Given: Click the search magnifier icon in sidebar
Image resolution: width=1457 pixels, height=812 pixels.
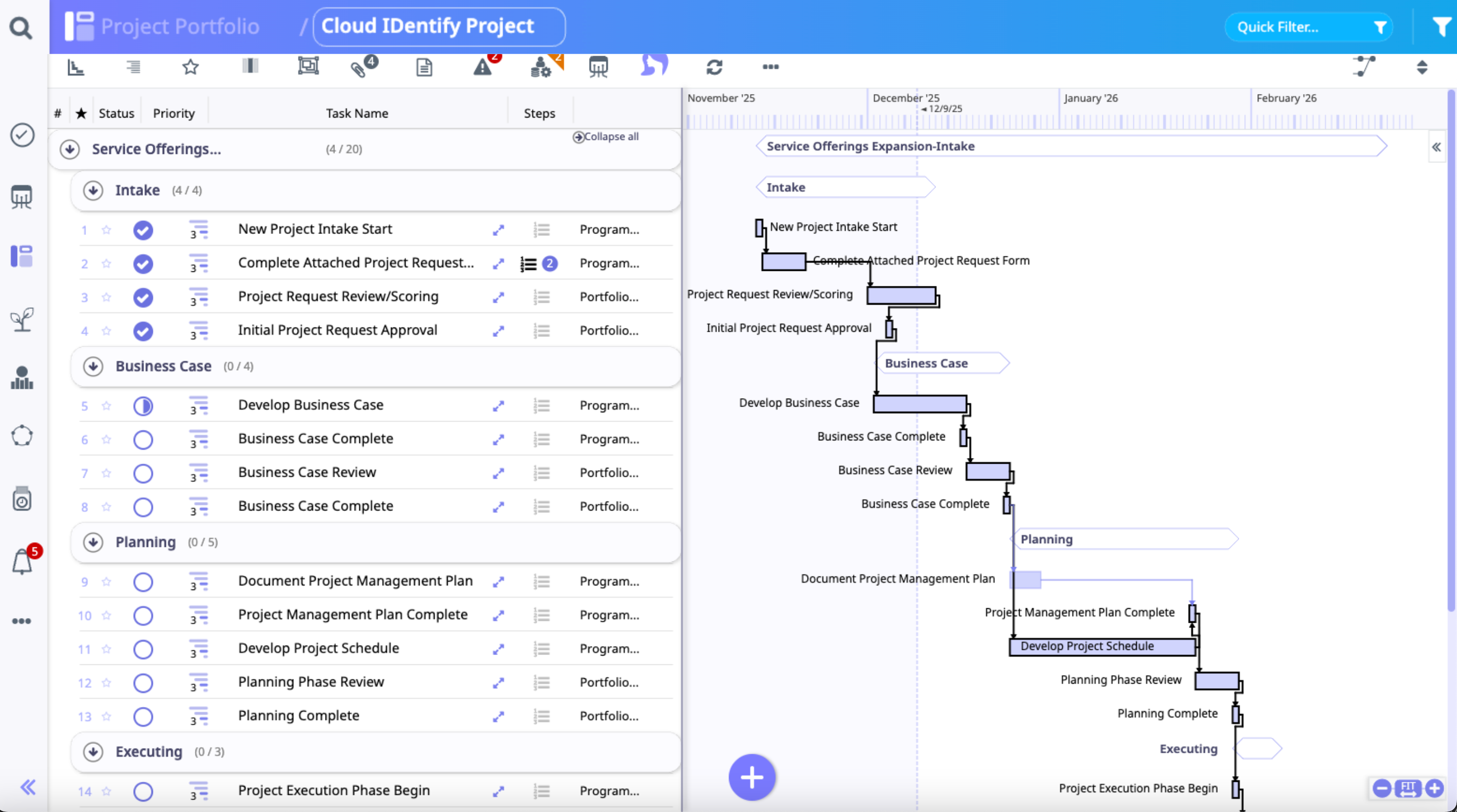Looking at the screenshot, I should pos(21,27).
